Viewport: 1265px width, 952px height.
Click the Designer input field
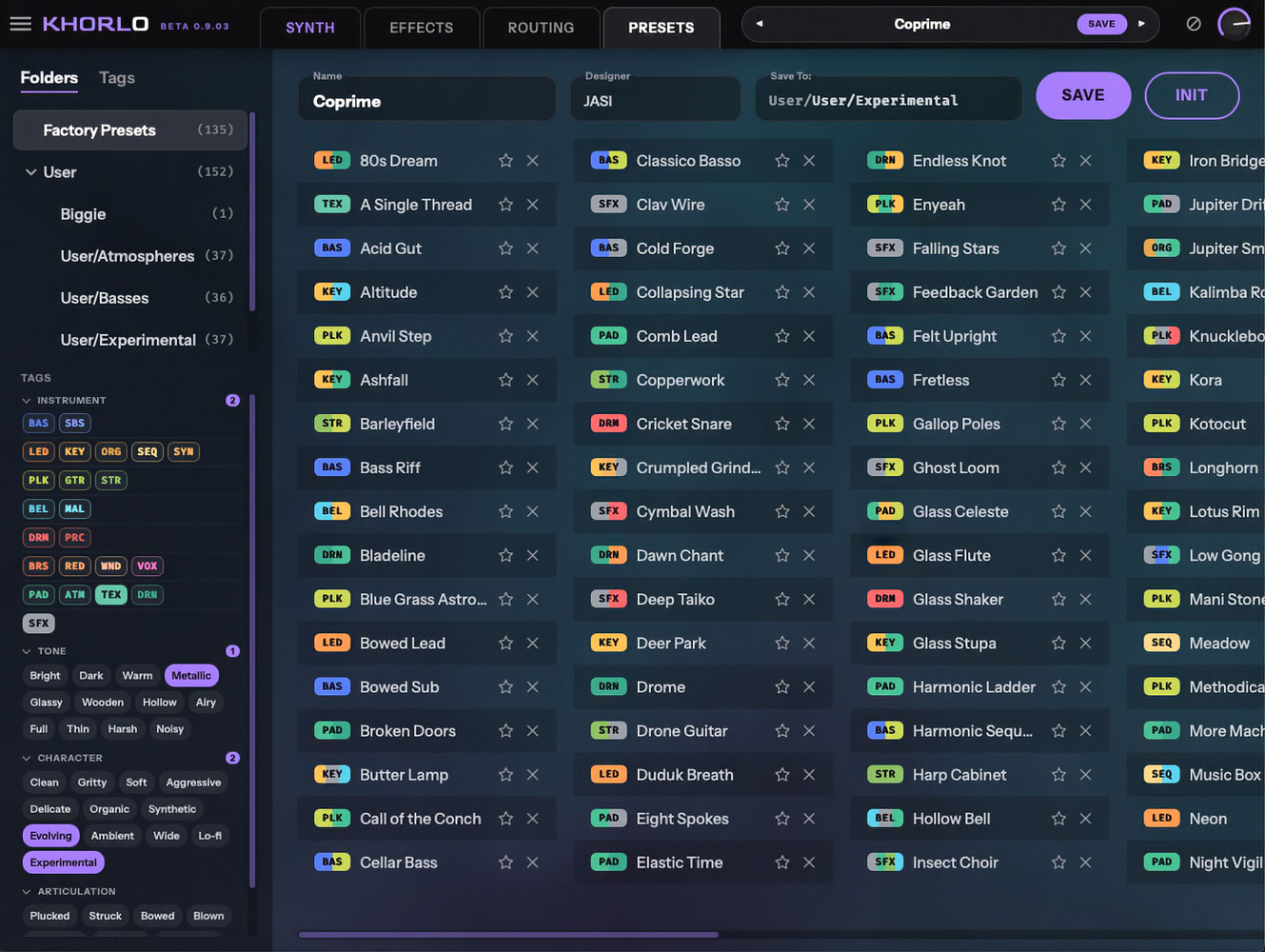[x=656, y=101]
